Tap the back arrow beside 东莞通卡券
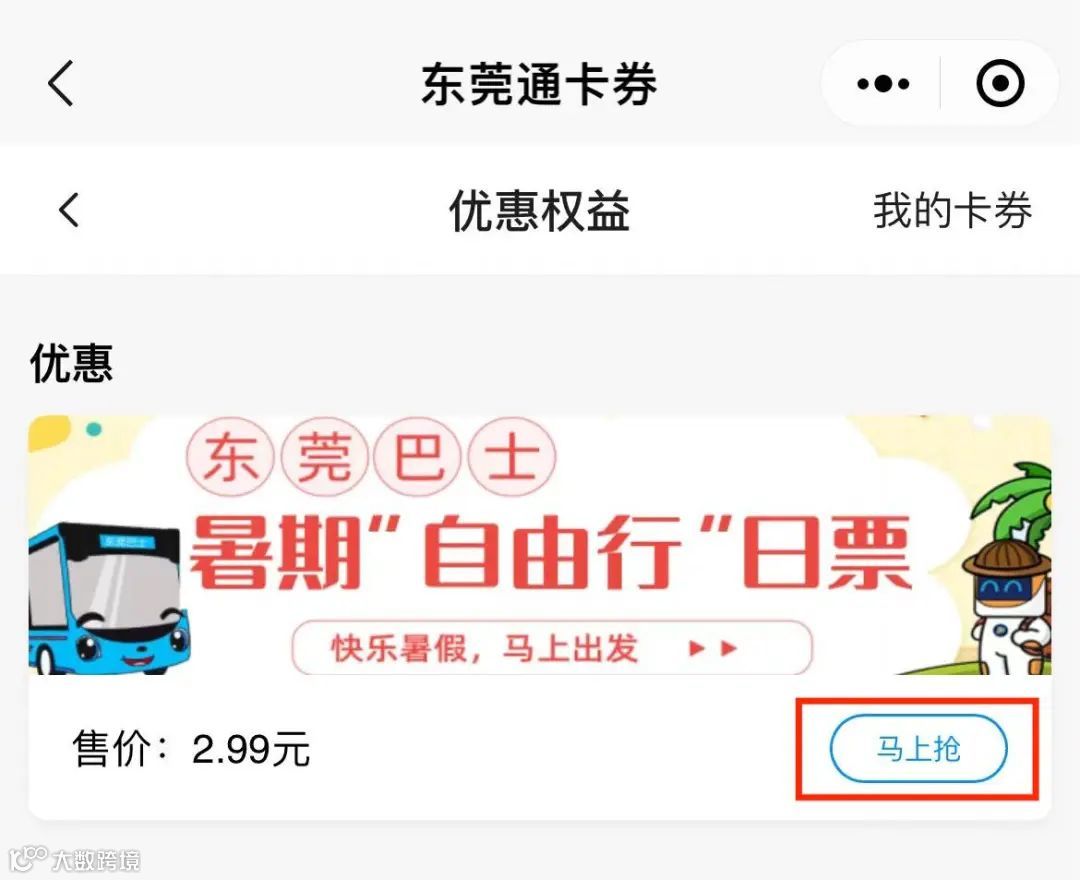Screen dimensions: 1080x880 tap(61, 83)
